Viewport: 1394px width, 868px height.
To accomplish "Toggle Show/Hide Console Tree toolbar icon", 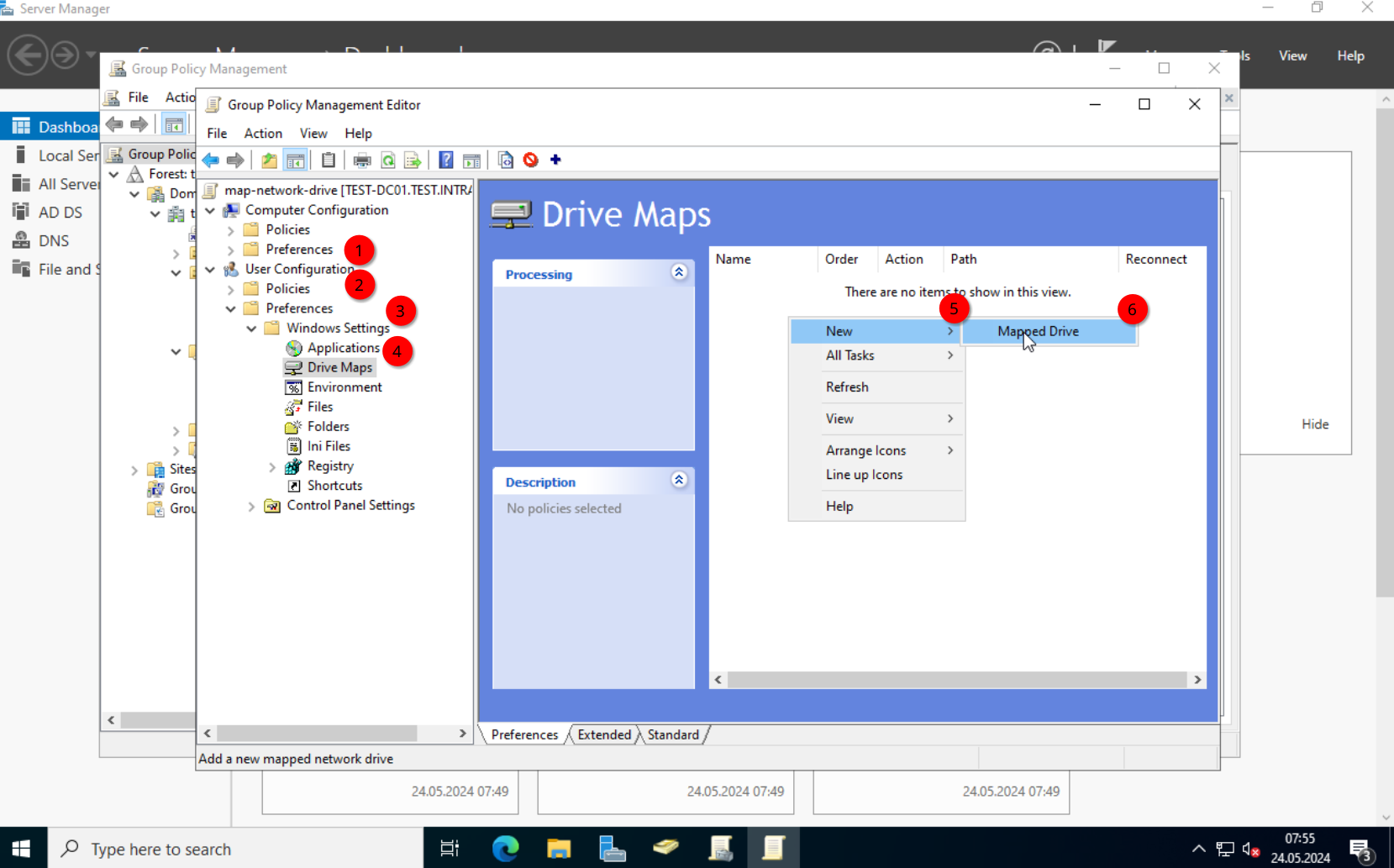I will tap(295, 160).
